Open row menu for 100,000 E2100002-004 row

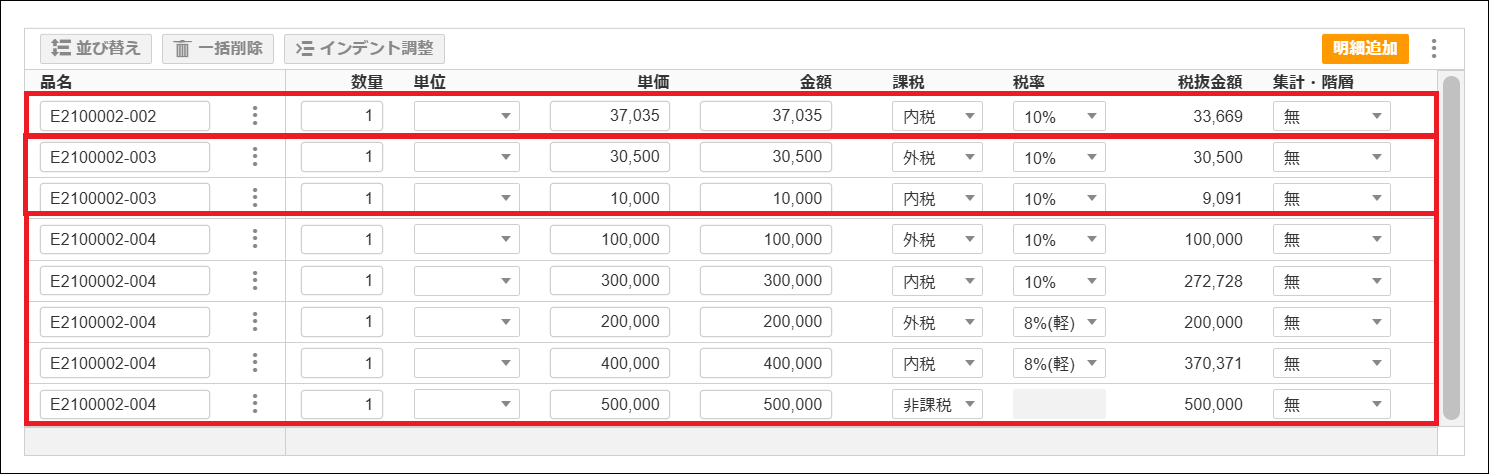point(254,239)
